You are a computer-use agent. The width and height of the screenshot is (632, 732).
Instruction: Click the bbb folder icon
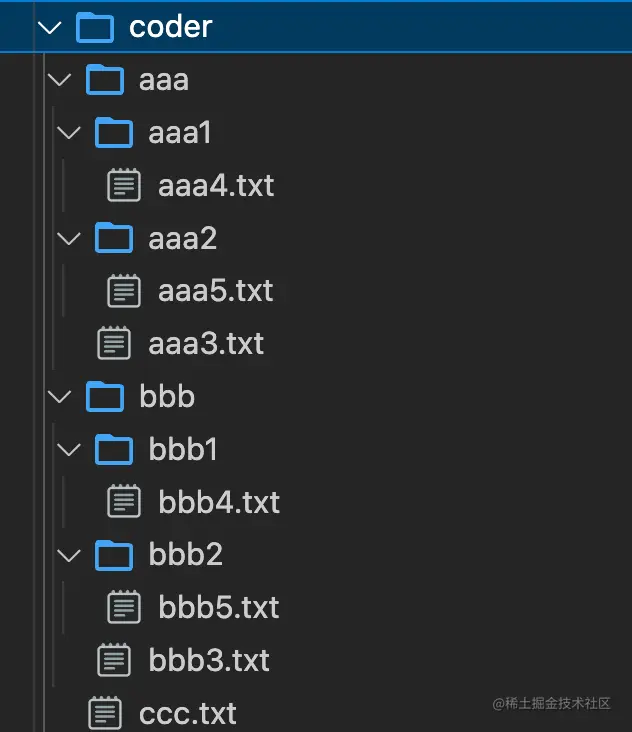(x=104, y=397)
